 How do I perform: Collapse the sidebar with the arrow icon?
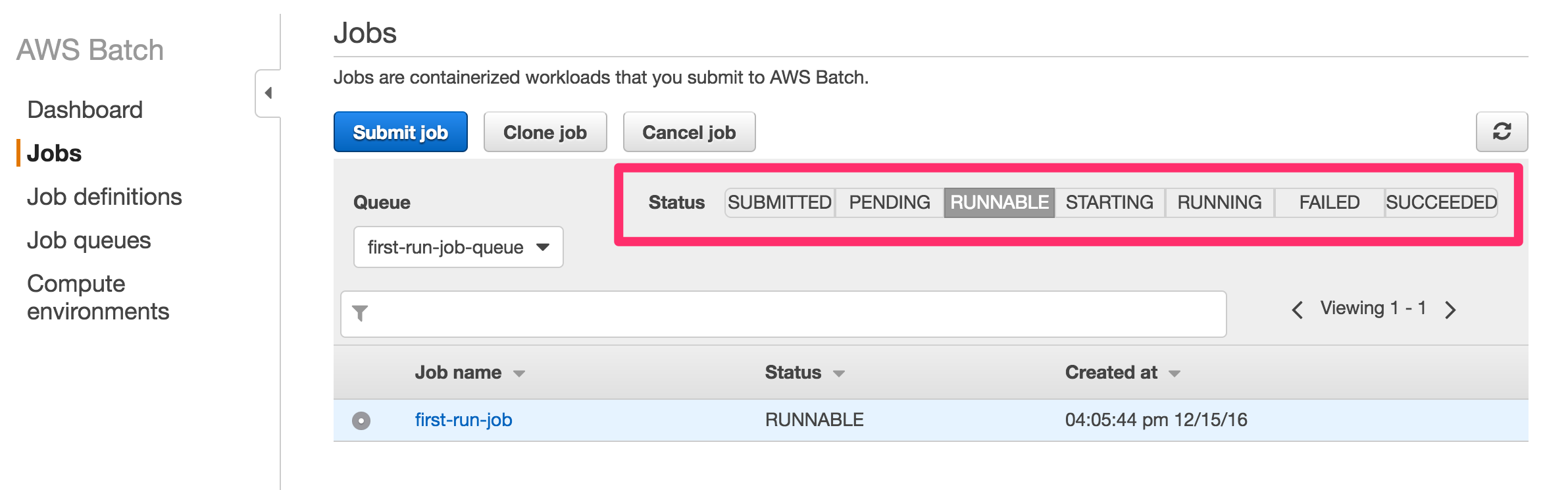[268, 94]
